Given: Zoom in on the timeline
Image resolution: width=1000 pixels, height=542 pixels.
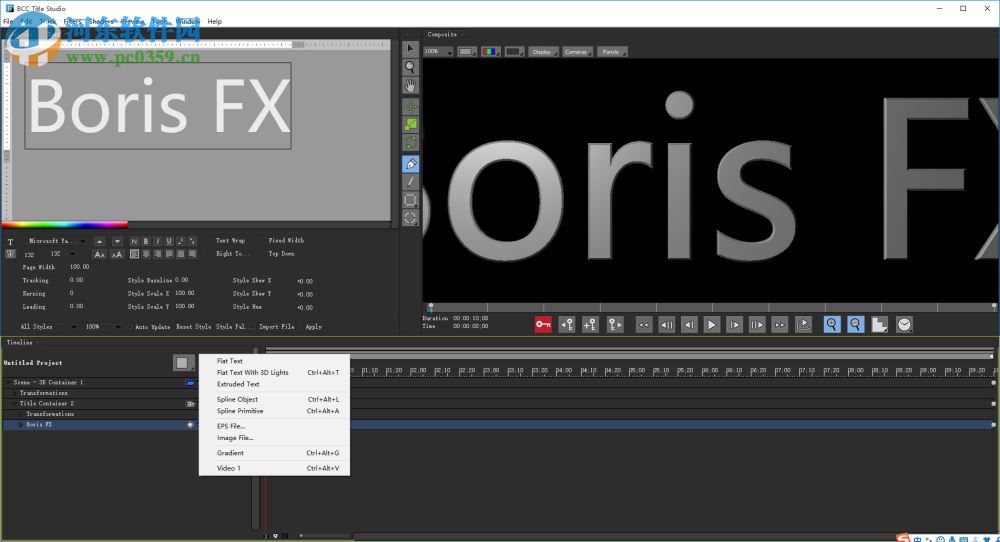Looking at the screenshot, I should point(832,325).
